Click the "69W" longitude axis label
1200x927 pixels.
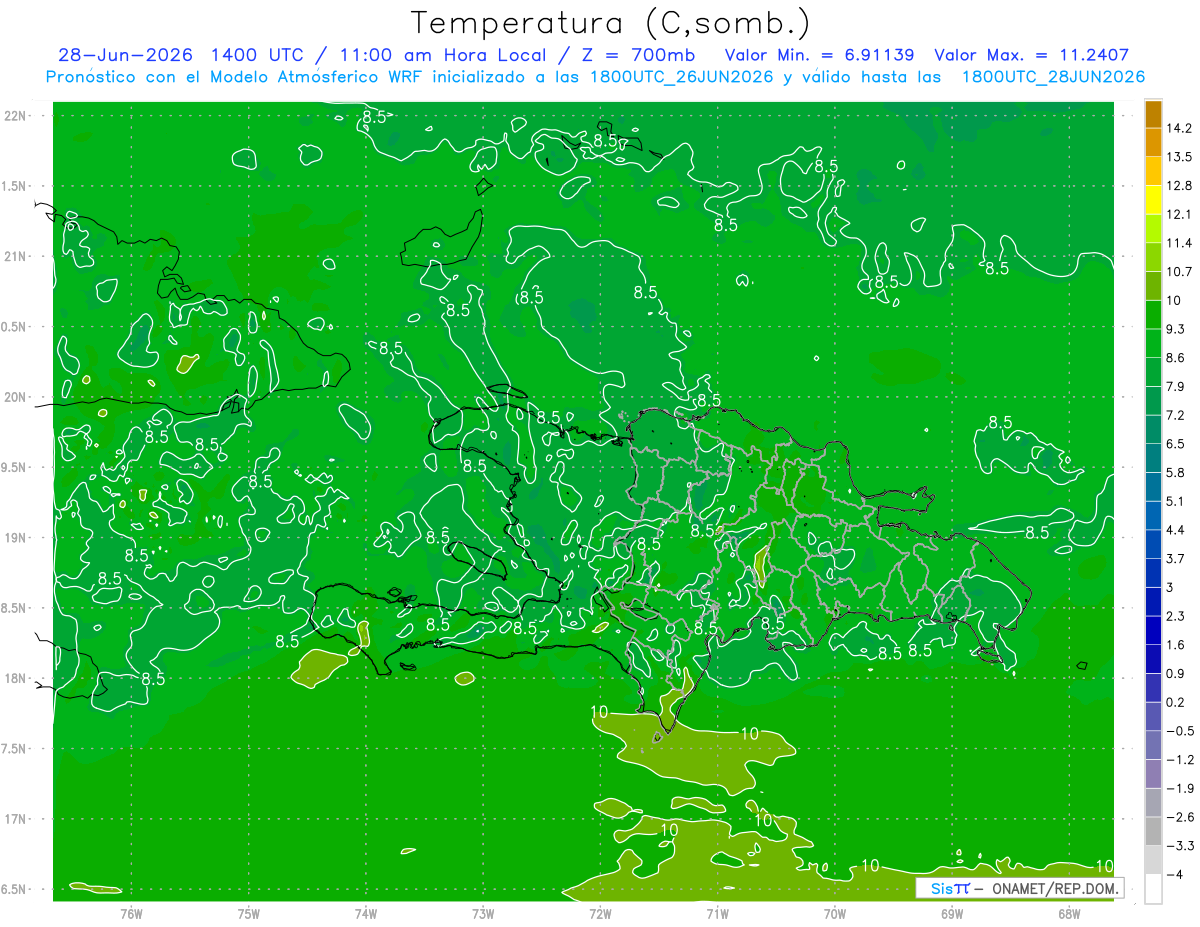click(x=952, y=913)
